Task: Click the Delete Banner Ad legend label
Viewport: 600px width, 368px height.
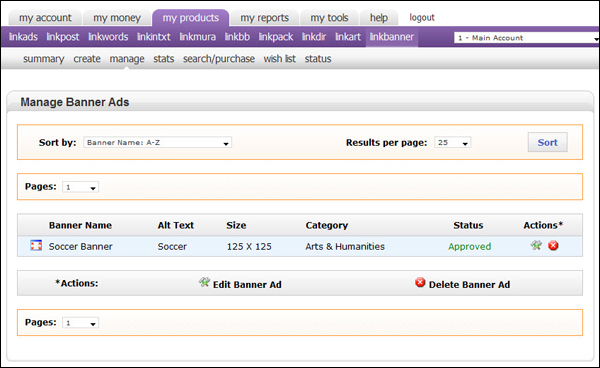Action: pyautogui.click(x=469, y=285)
